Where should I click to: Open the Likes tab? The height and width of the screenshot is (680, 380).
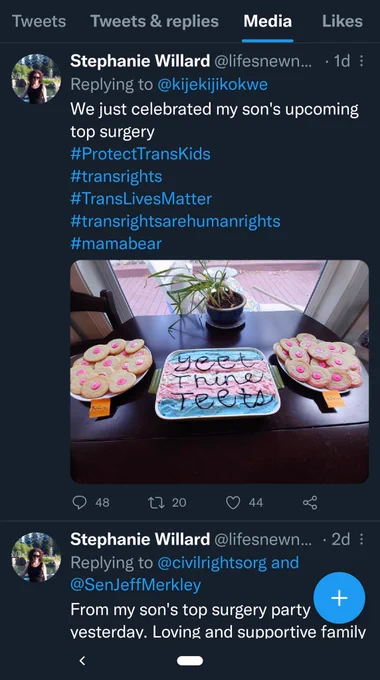pyautogui.click(x=342, y=21)
